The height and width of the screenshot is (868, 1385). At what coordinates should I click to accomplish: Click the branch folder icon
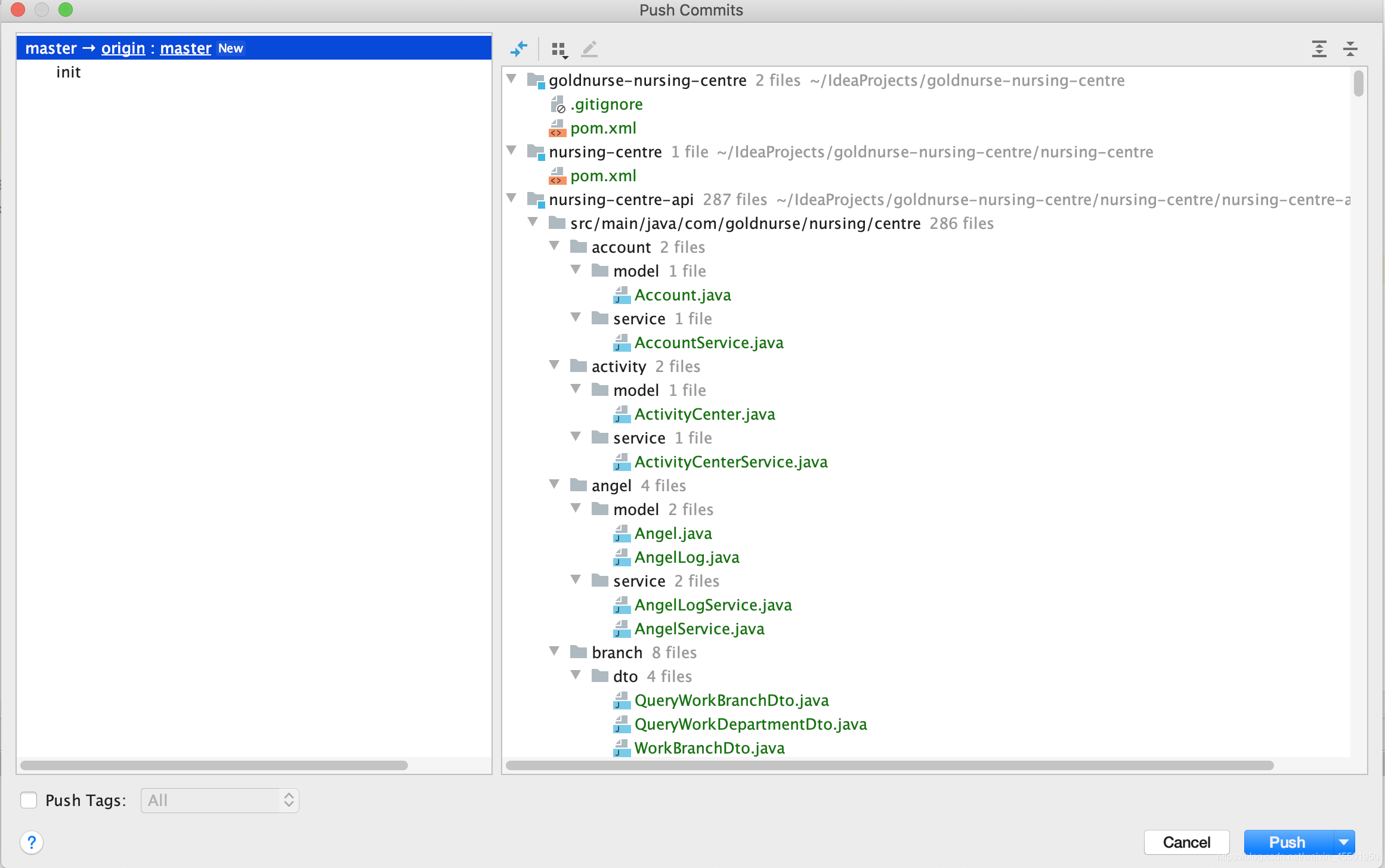coord(579,652)
